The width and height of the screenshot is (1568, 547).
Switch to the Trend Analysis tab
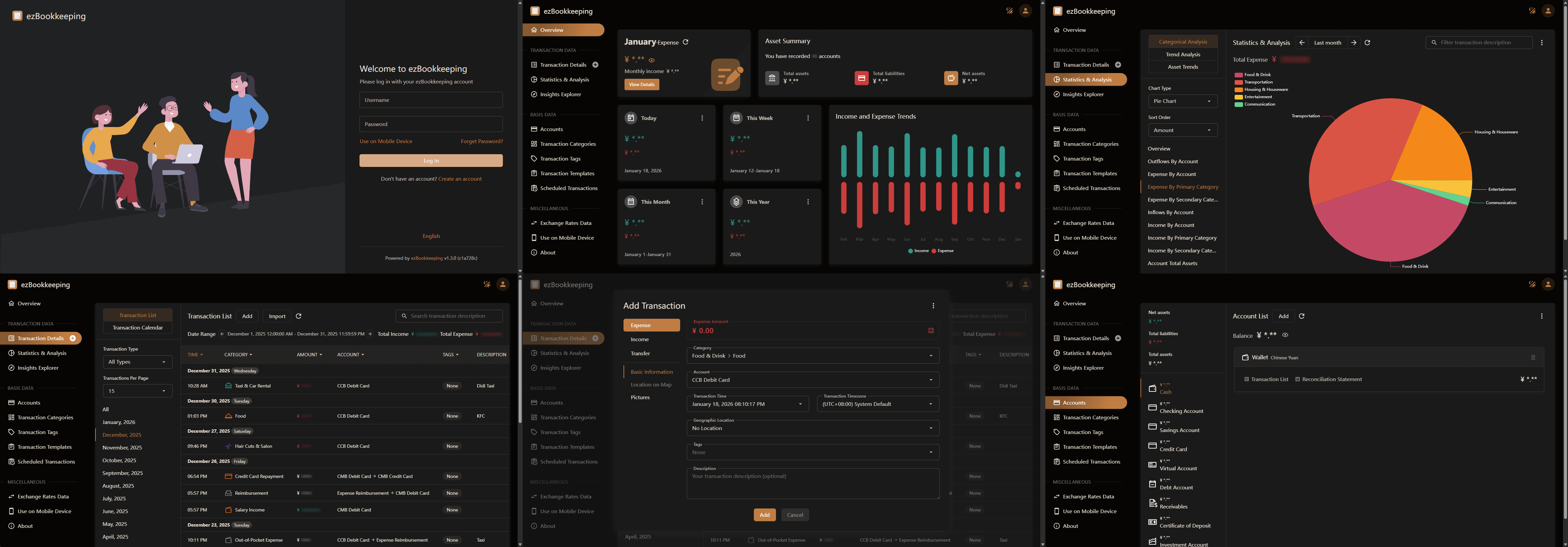1183,54
